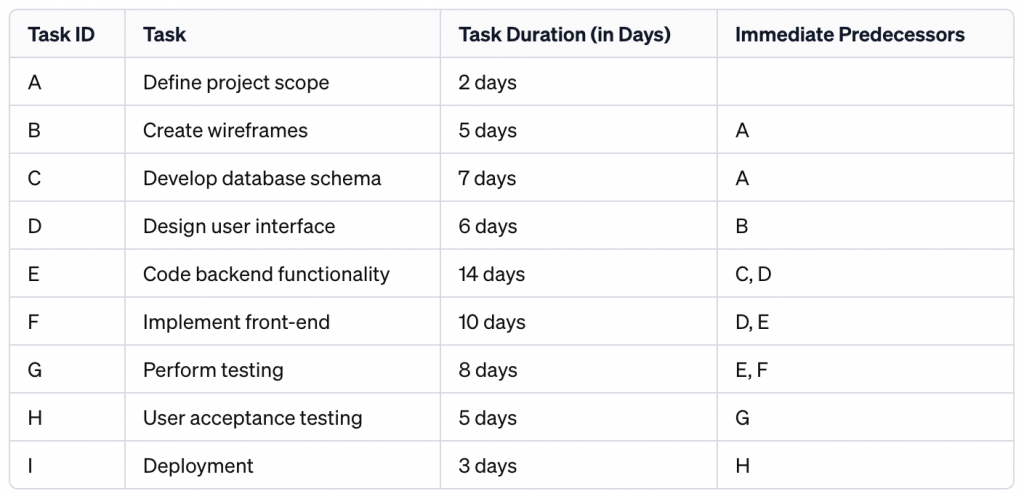The image size is (1024, 496).
Task: Select the "Implement front-end" task cell
Action: pyautogui.click(x=236, y=322)
